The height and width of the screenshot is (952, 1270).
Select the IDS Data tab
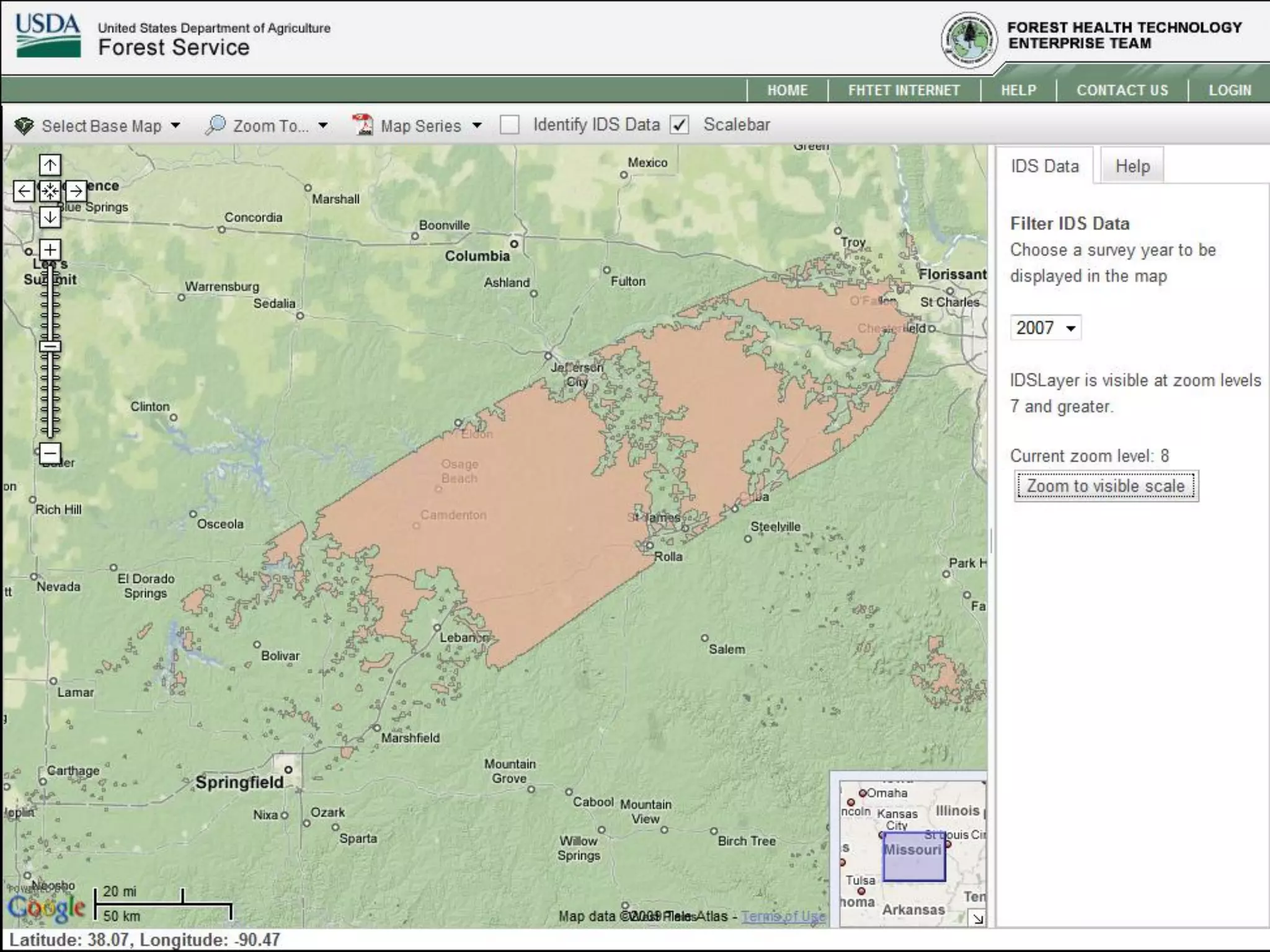click(x=1045, y=166)
